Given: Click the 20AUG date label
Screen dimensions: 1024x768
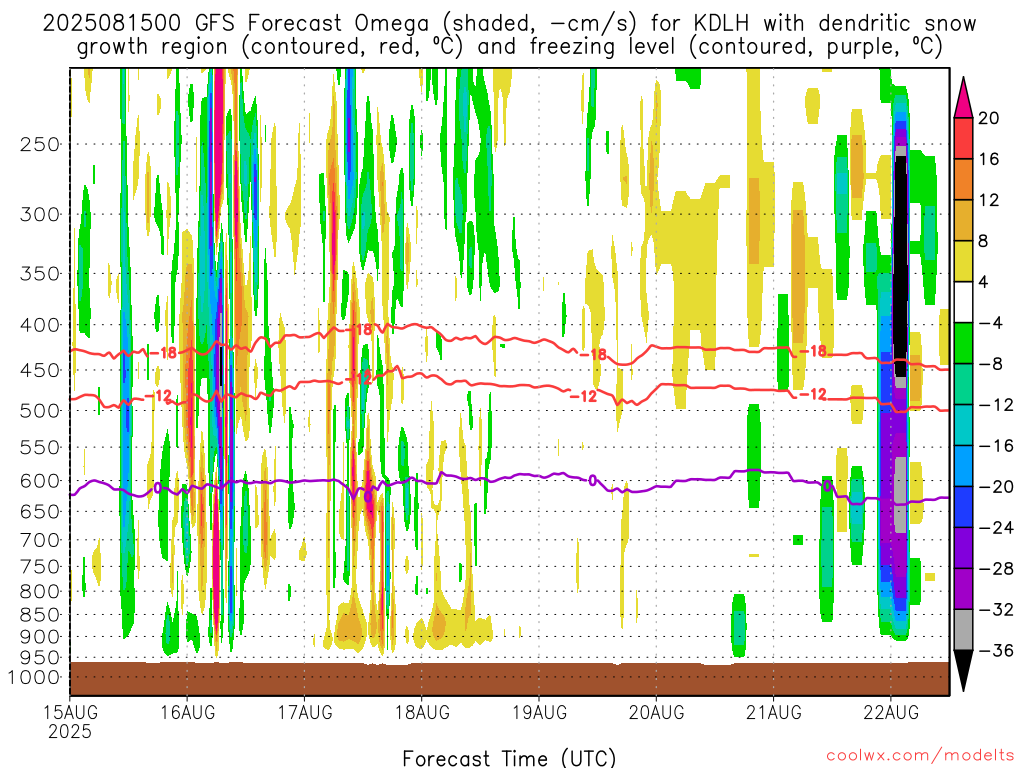Looking at the screenshot, I should pyautogui.click(x=656, y=712).
